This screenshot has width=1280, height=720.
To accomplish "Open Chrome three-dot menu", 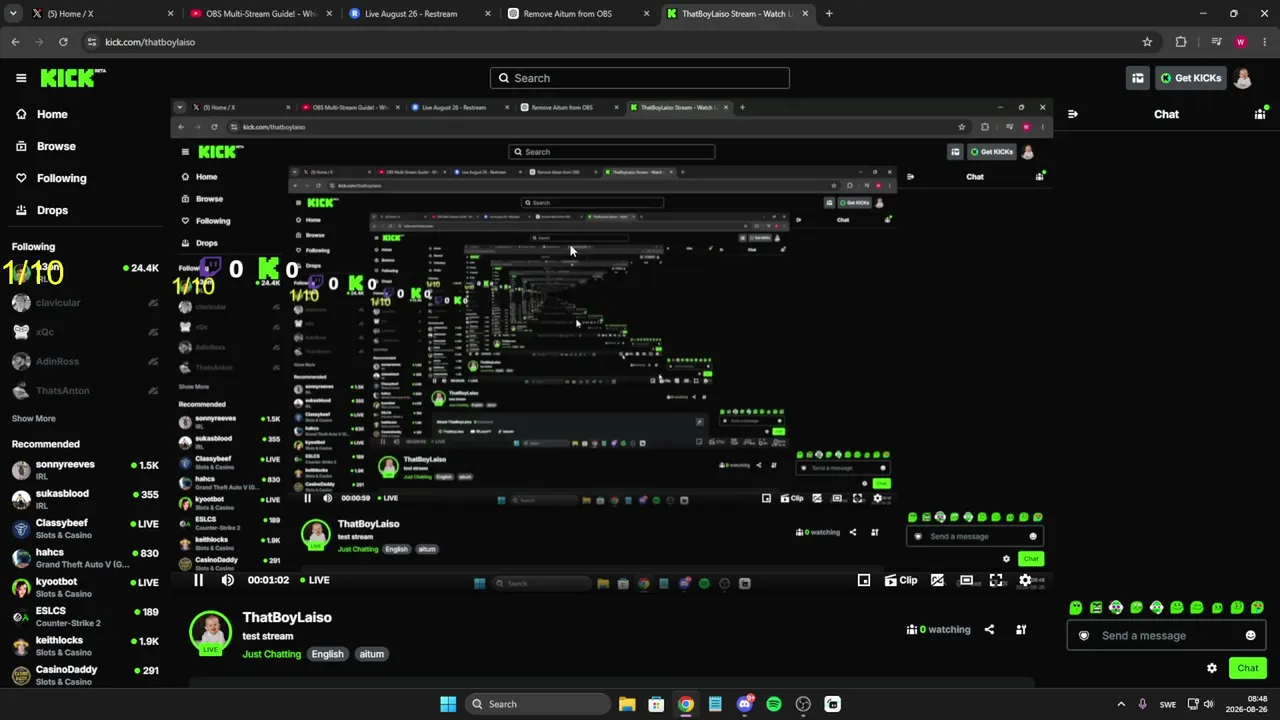I will pos(1266,42).
